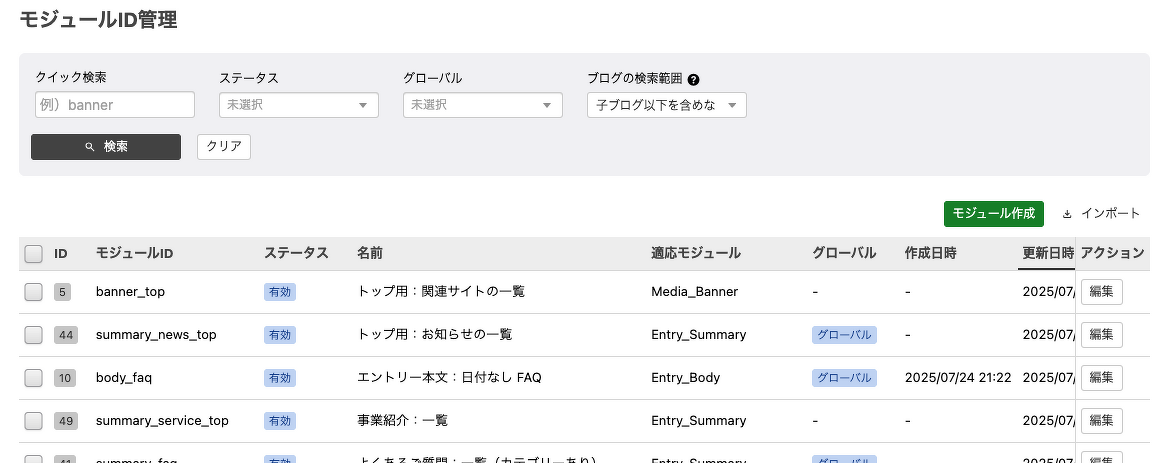The width and height of the screenshot is (1166, 463).
Task: Click the 有効 status badge for banner_top
Action: click(280, 292)
